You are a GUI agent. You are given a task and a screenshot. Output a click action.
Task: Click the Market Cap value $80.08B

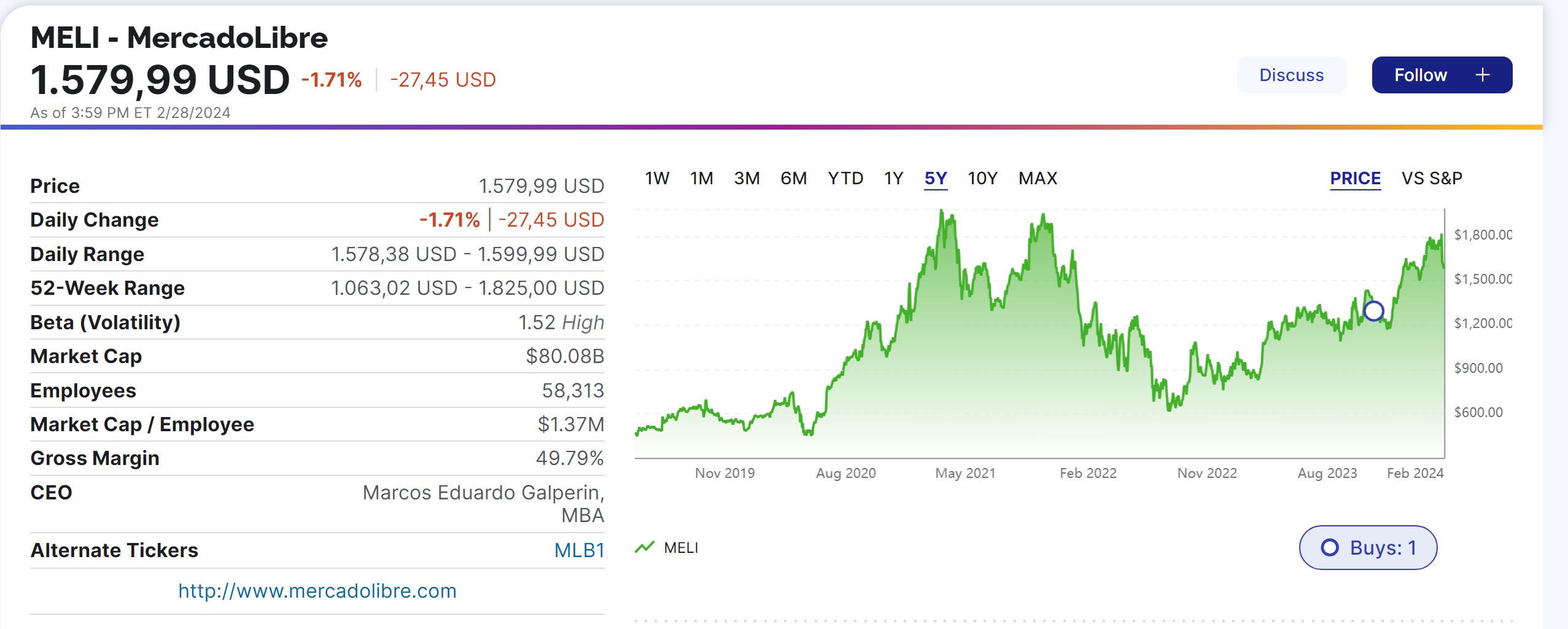(x=565, y=356)
